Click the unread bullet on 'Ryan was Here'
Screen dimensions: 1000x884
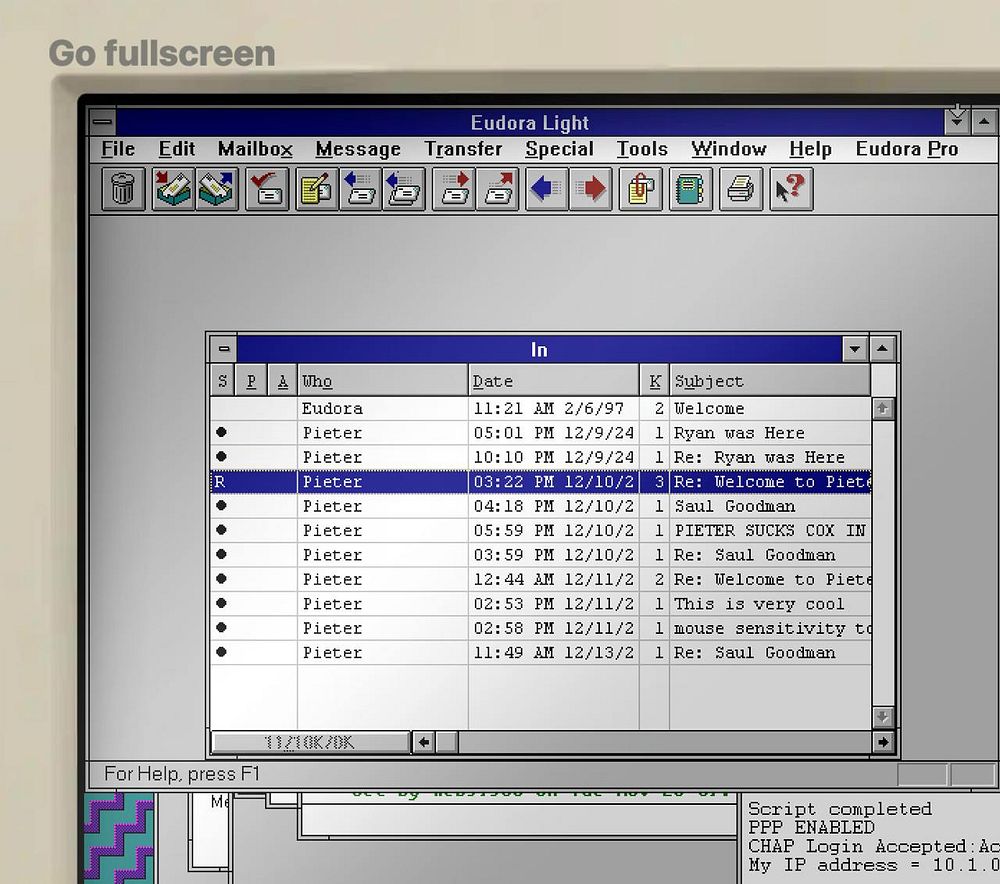pos(221,432)
